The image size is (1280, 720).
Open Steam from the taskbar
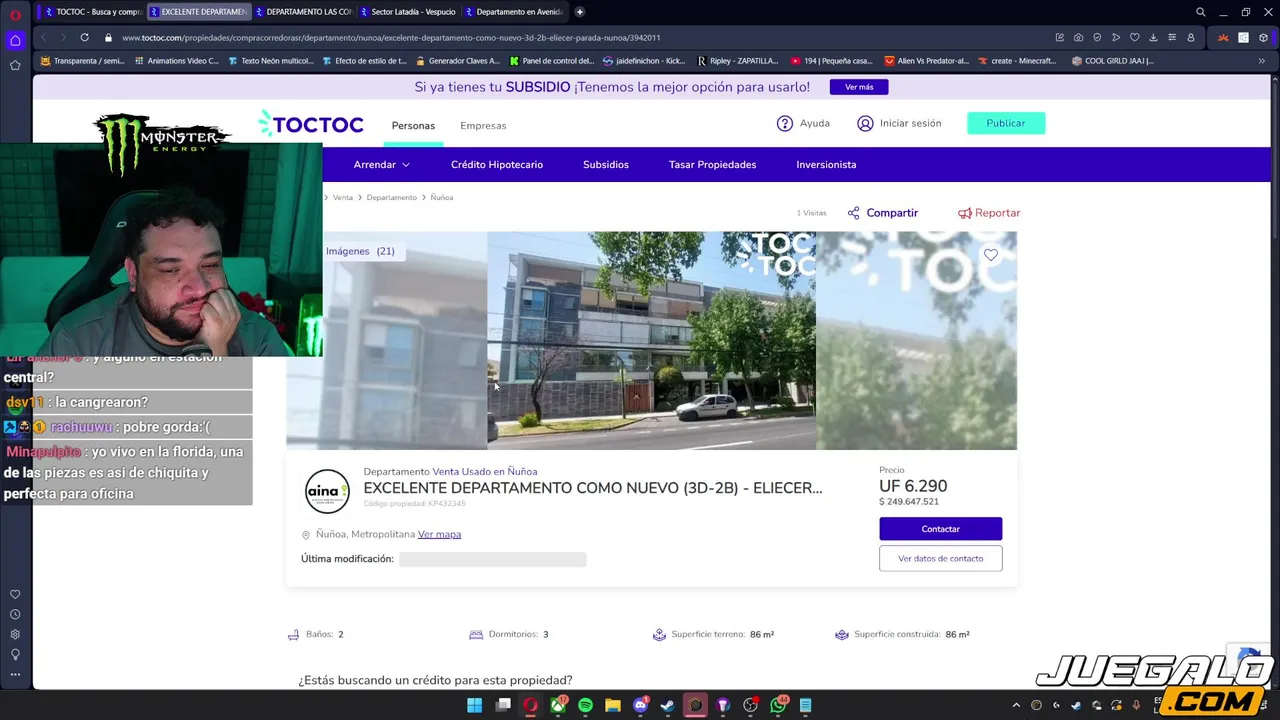(x=667, y=705)
